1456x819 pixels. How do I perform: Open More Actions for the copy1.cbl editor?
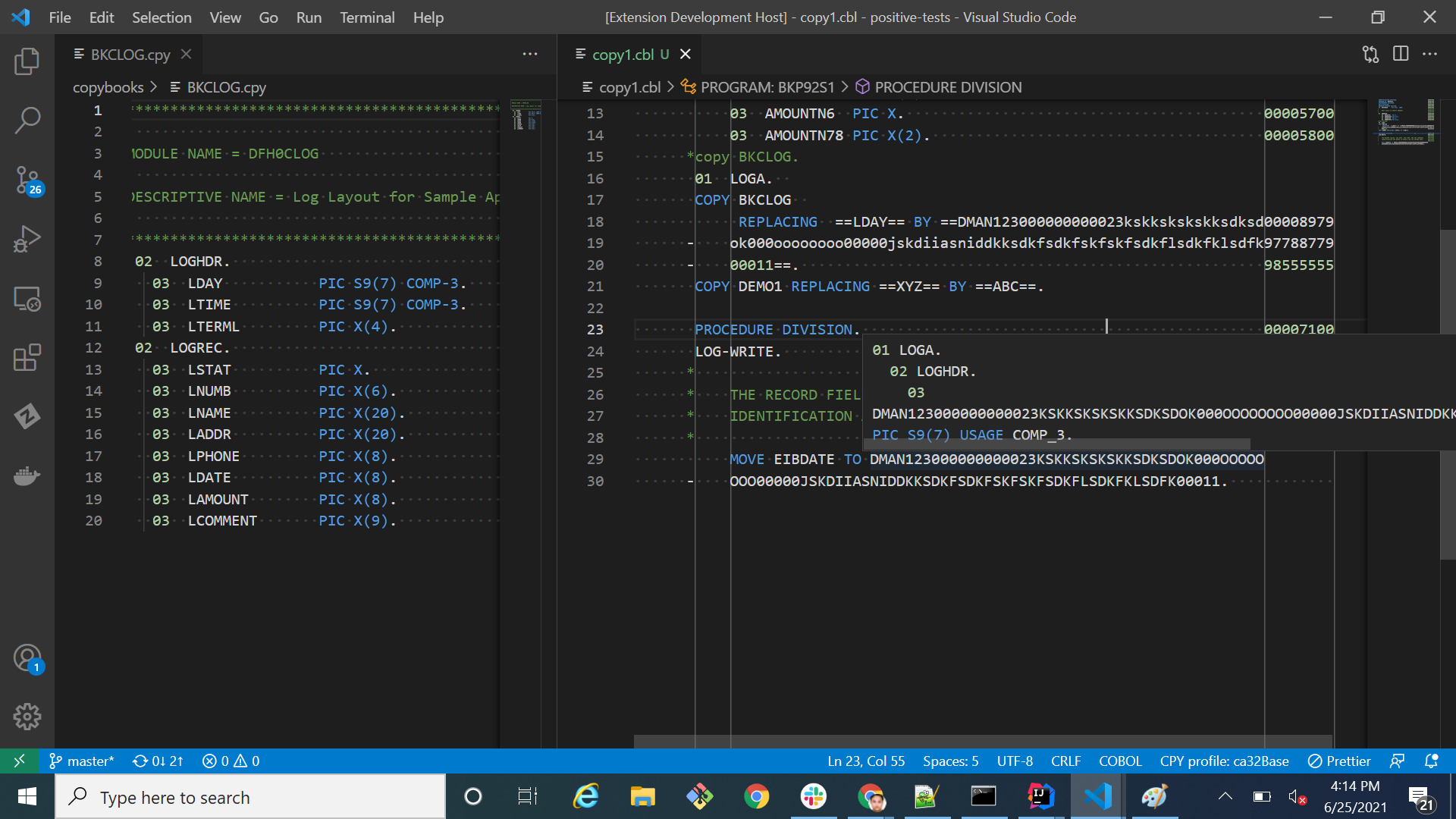pyautogui.click(x=1429, y=54)
